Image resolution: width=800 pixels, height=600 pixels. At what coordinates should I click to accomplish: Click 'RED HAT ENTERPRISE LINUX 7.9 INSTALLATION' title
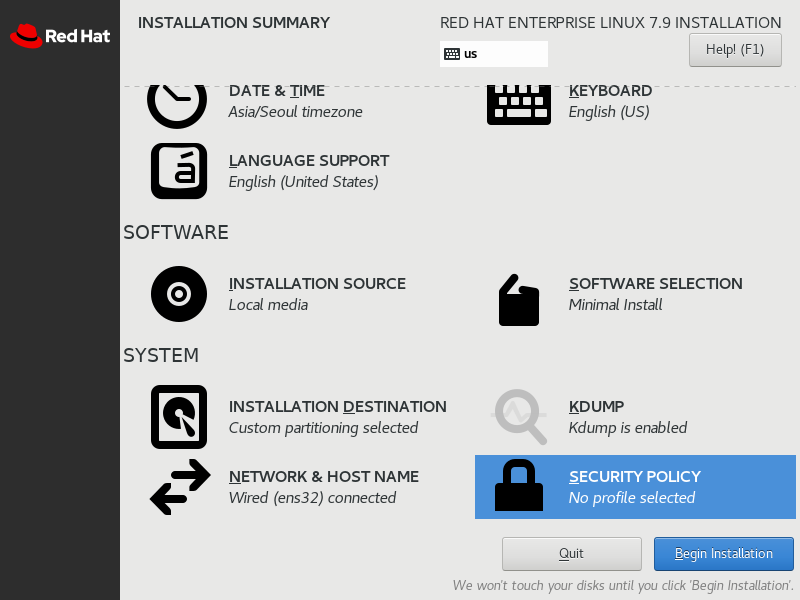coord(610,23)
